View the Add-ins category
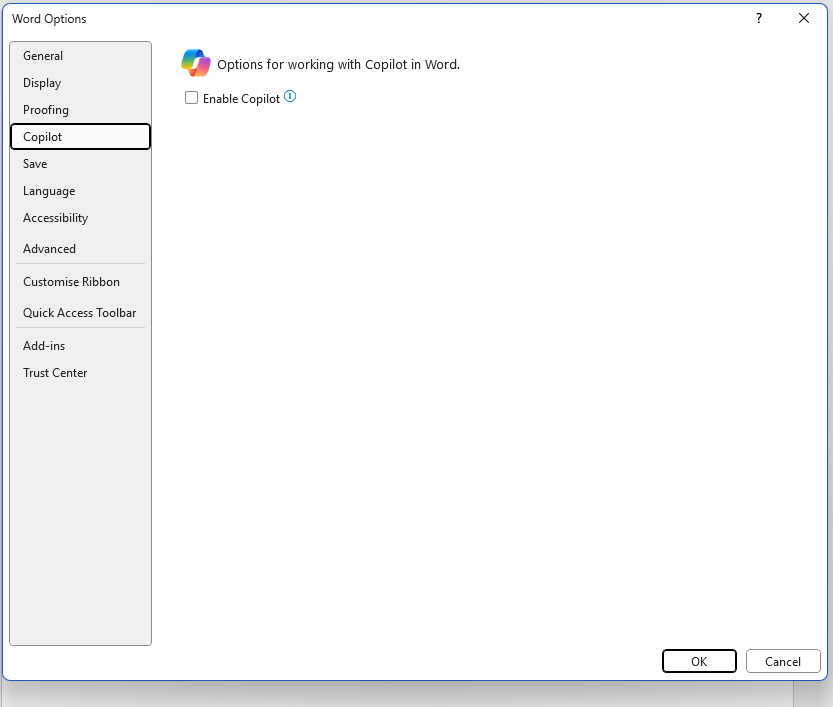Viewport: 833px width, 707px height. [81, 346]
